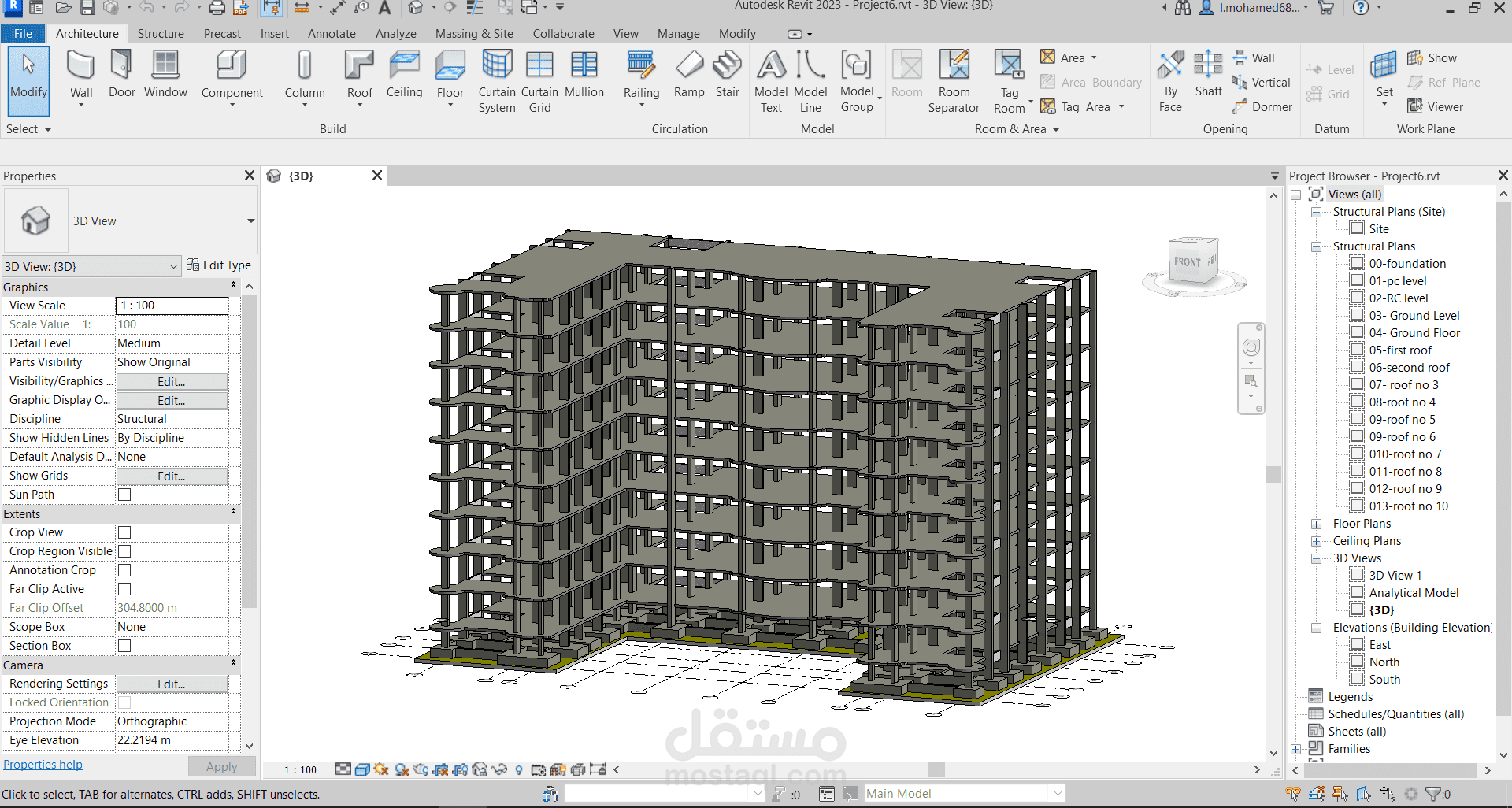
Task: Pick the Window tool
Action: click(x=165, y=74)
